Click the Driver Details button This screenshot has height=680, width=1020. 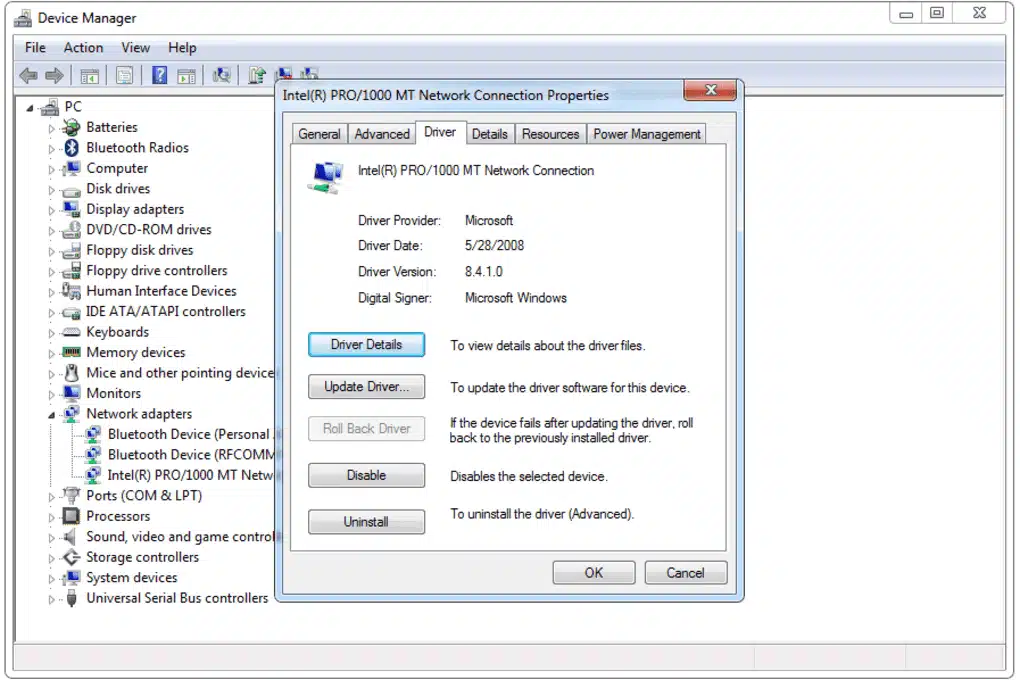click(366, 345)
